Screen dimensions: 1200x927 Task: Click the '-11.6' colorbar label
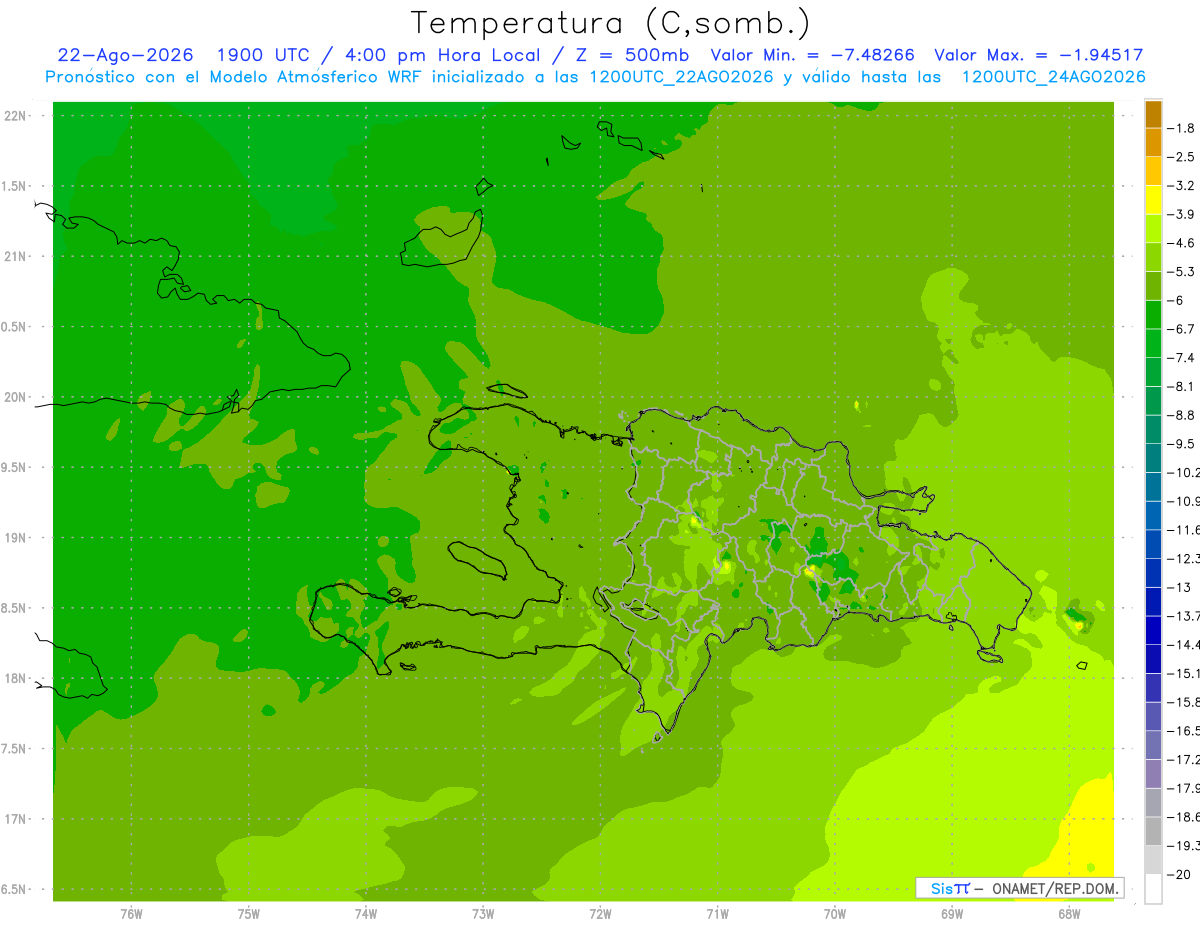point(1184,530)
